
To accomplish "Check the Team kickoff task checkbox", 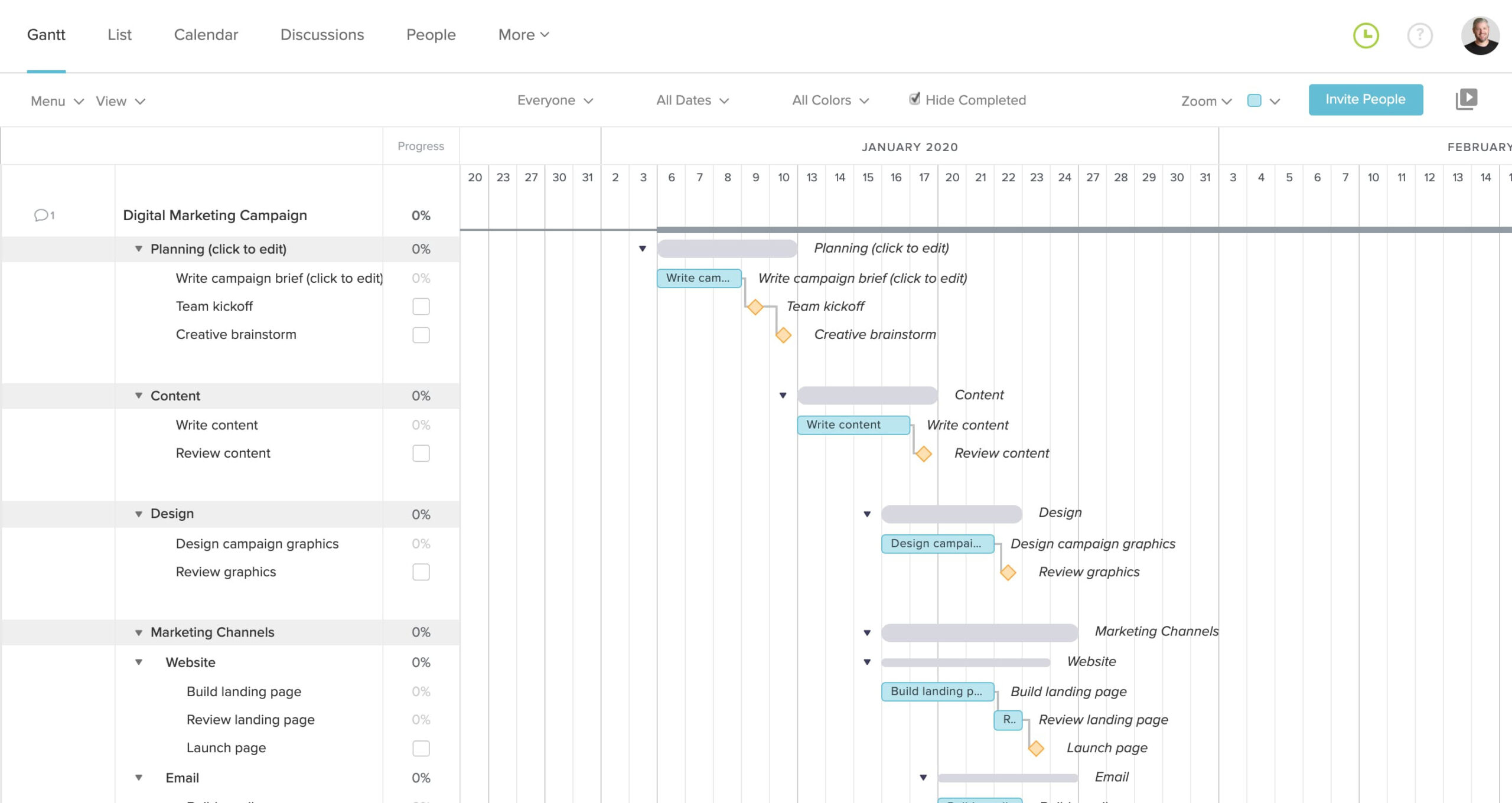I will pos(421,306).
